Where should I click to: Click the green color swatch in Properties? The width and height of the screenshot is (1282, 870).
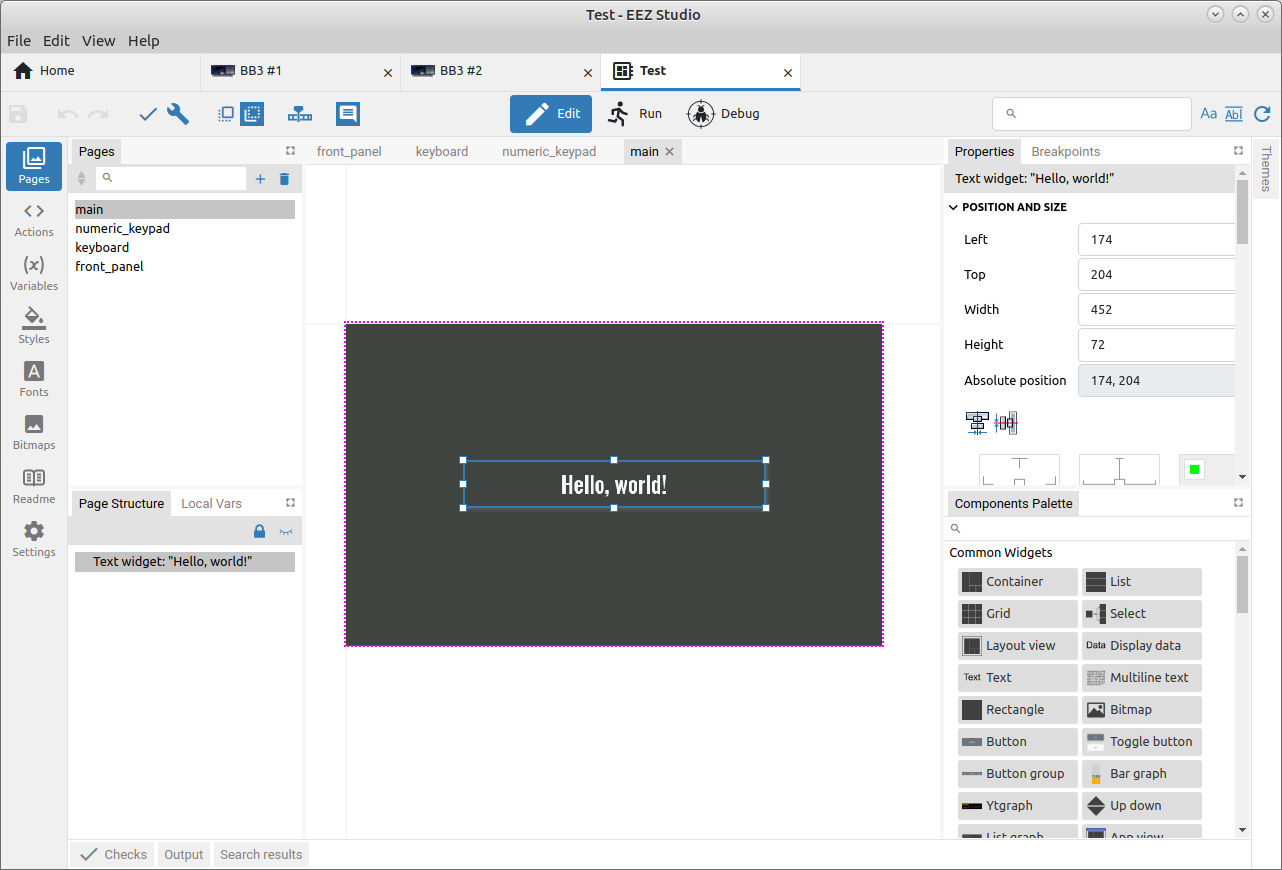point(1194,469)
